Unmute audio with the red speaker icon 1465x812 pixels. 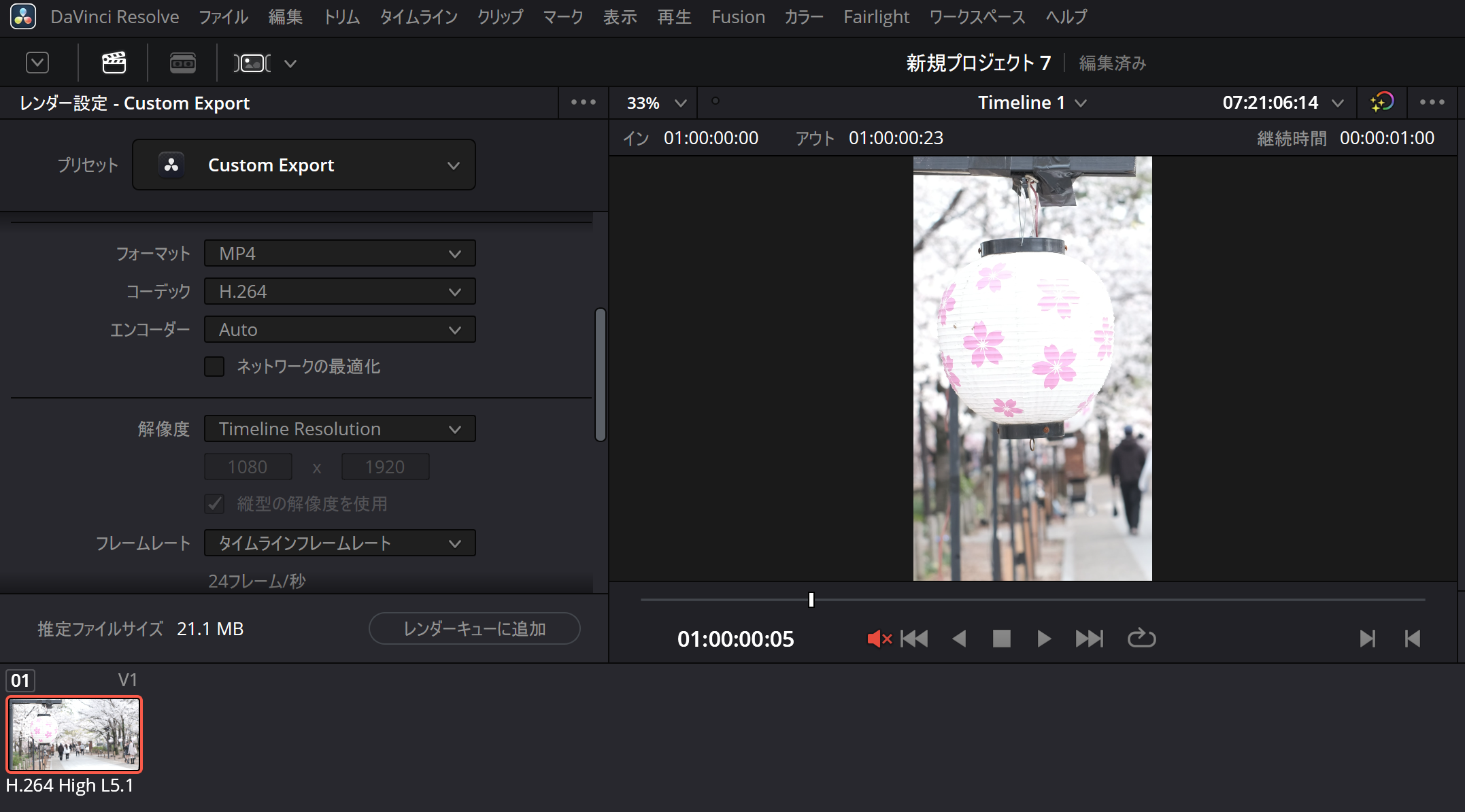879,639
